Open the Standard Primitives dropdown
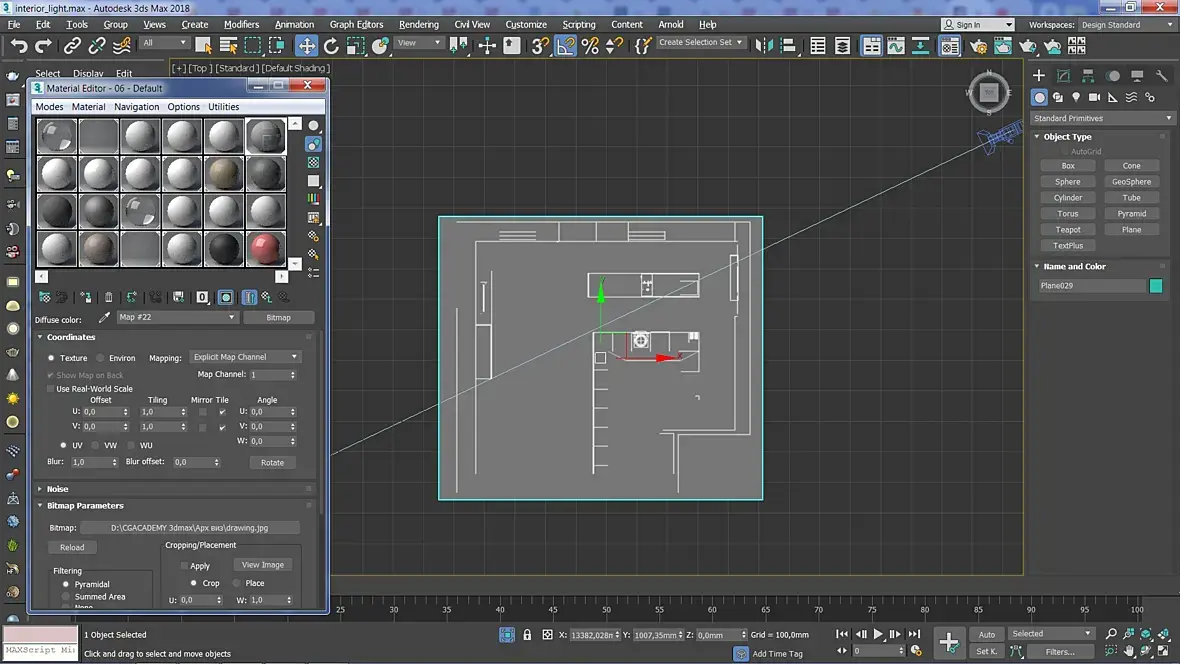This screenshot has width=1180, height=664. pyautogui.click(x=1103, y=118)
